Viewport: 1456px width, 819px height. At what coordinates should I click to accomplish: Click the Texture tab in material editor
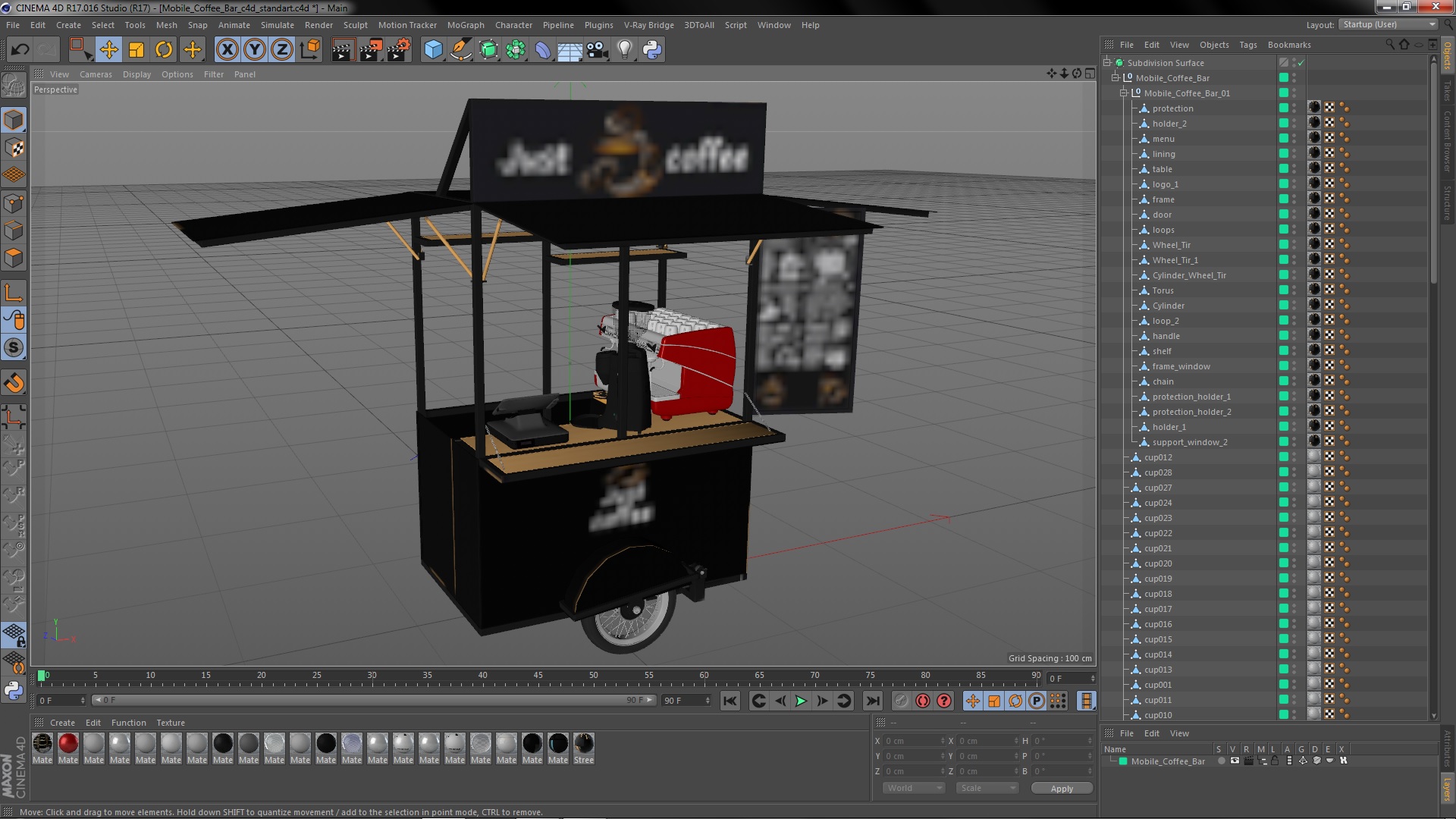click(168, 722)
